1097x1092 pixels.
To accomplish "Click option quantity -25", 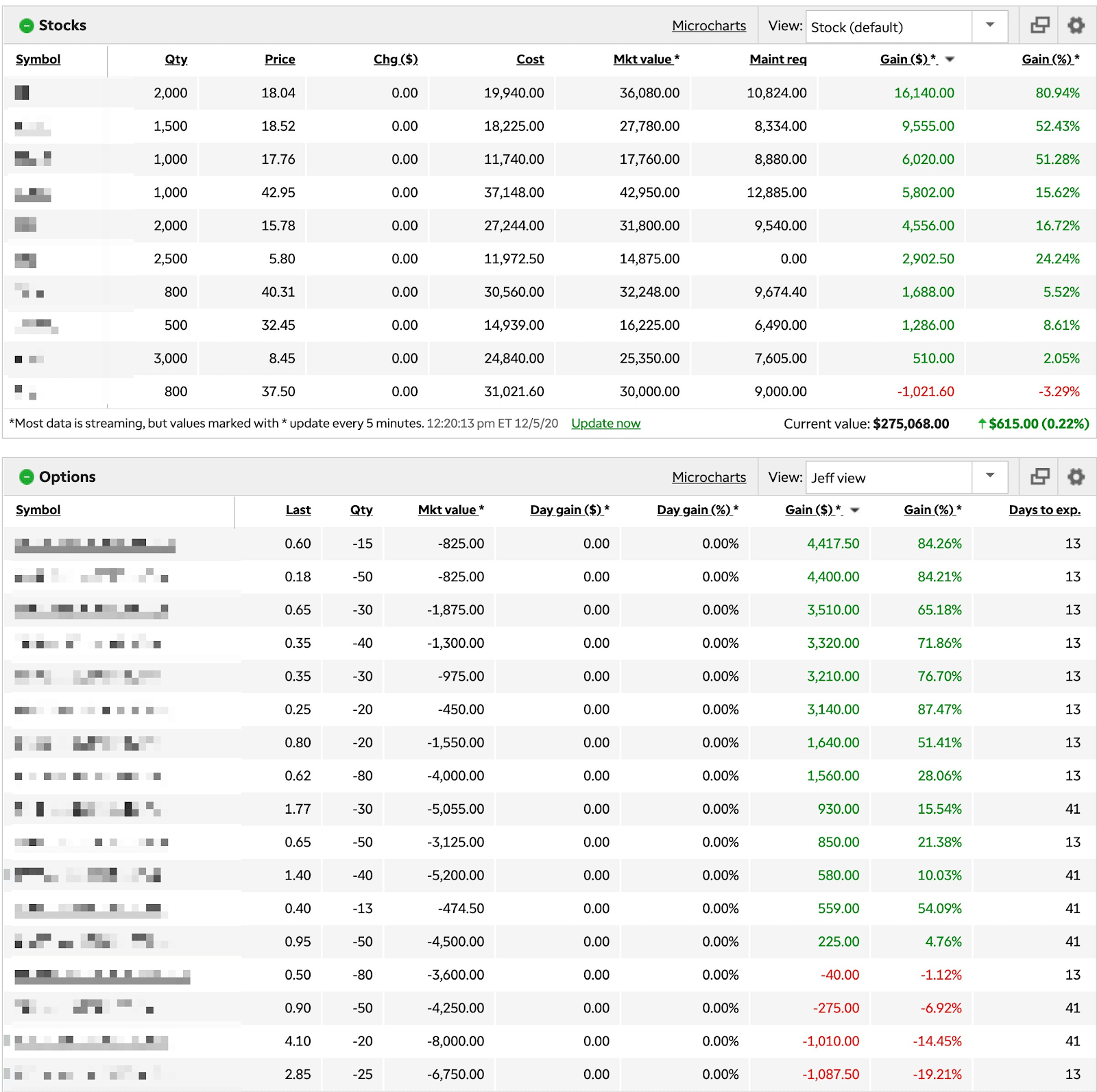I will tap(362, 1074).
